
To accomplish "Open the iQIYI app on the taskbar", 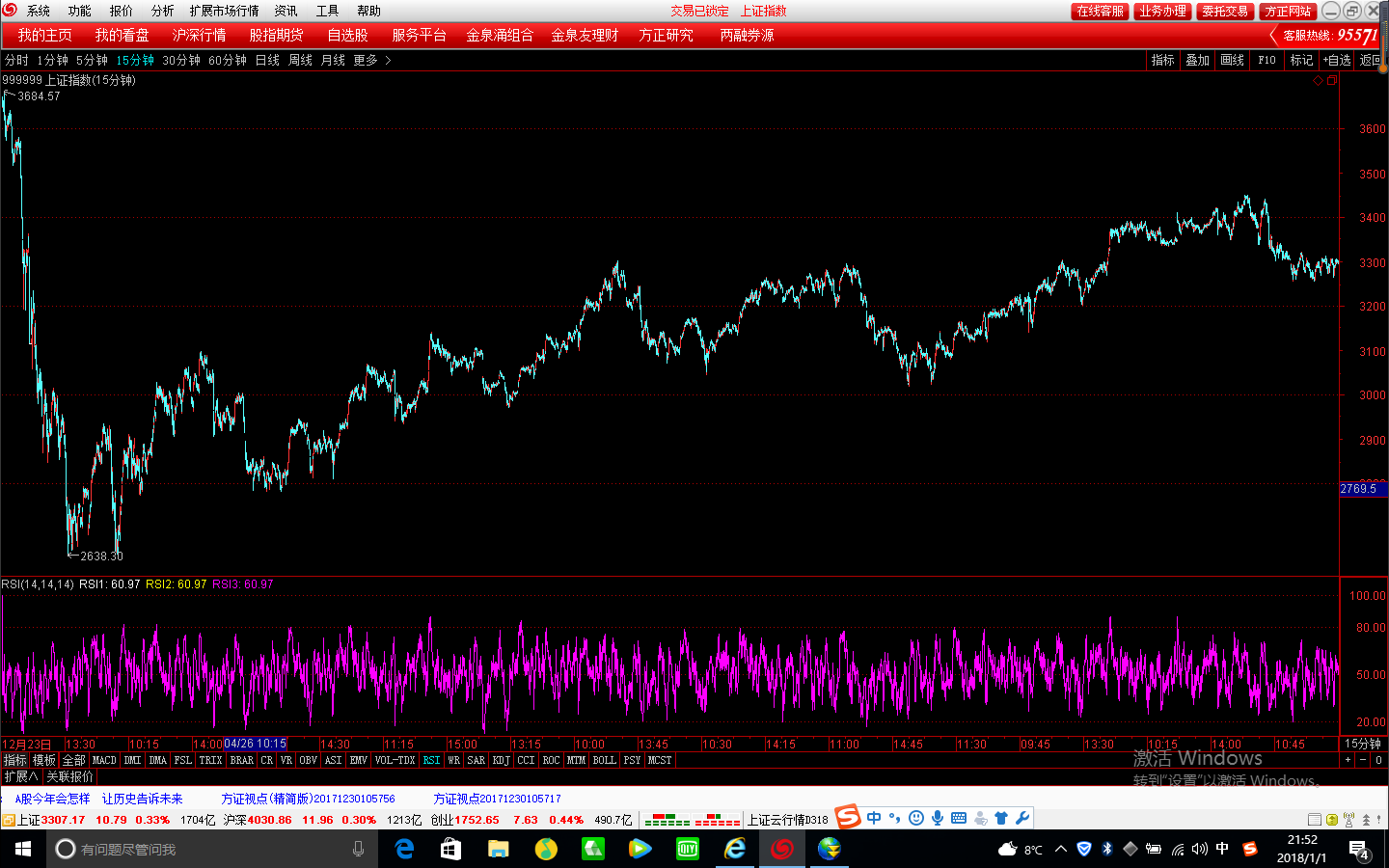I will 688,849.
